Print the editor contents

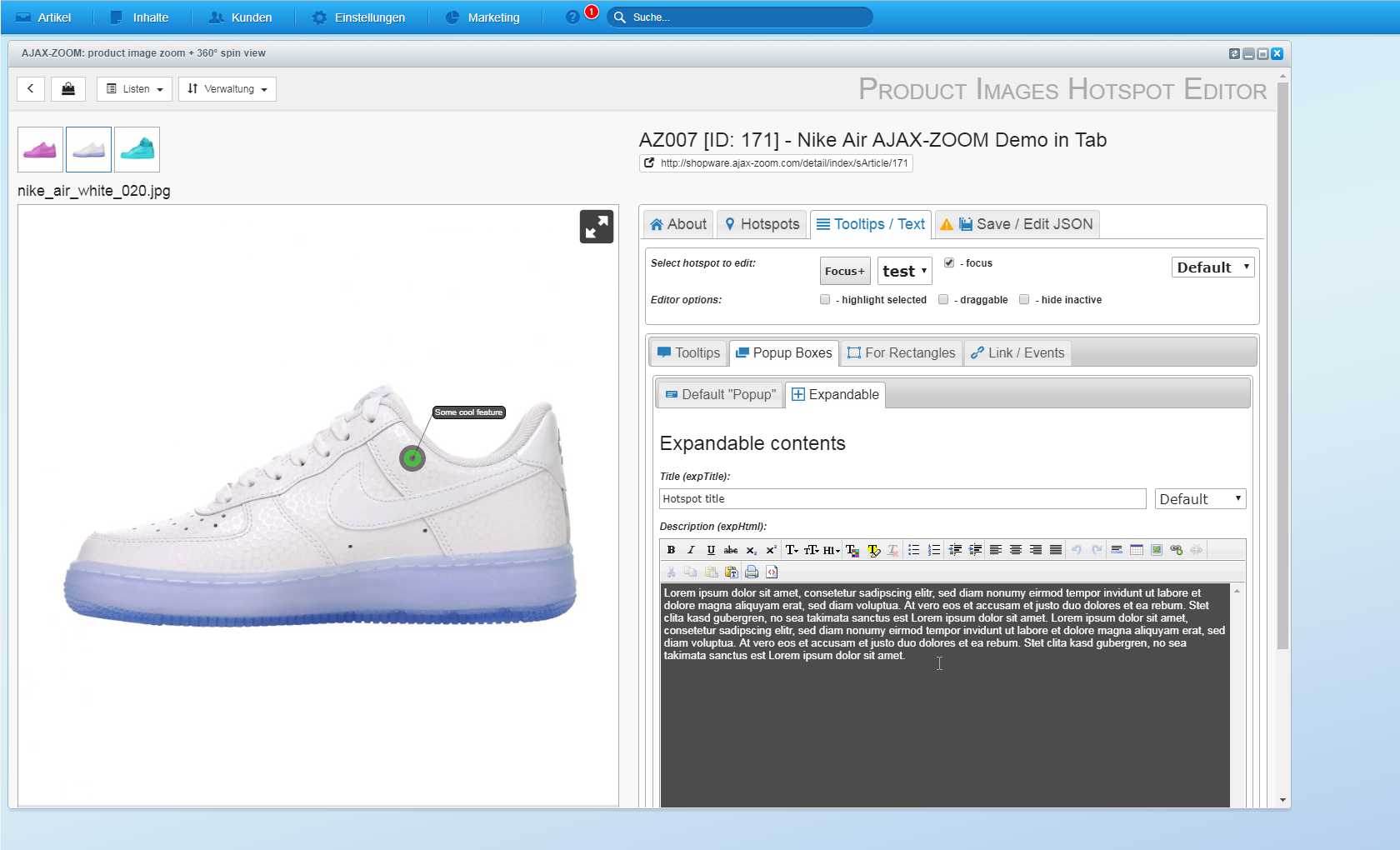tap(752, 572)
